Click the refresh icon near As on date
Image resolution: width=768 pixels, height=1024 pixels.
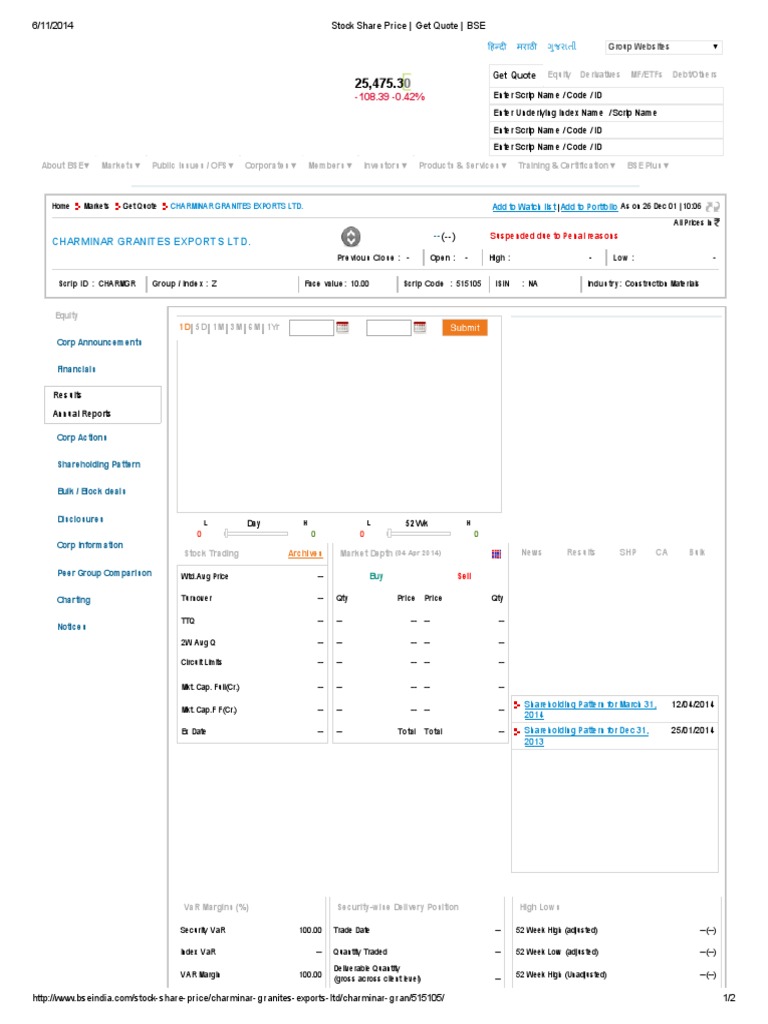click(x=712, y=206)
